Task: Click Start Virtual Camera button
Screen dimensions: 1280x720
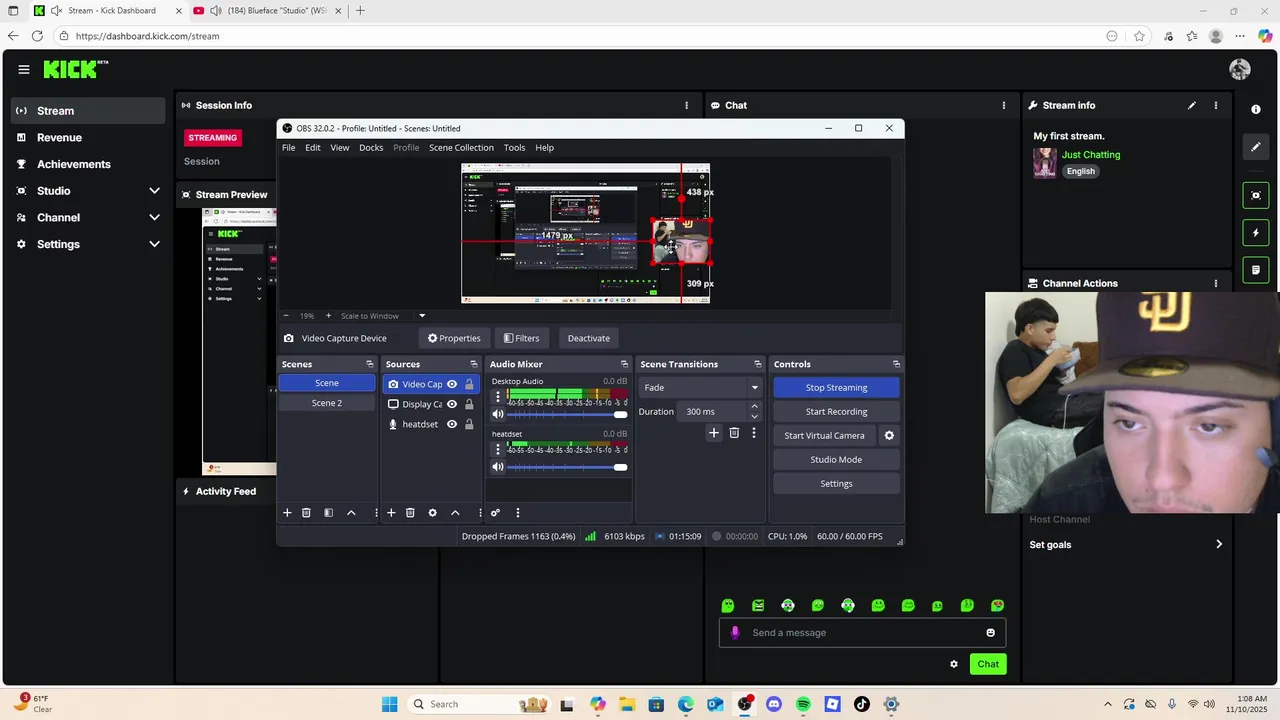Action: click(824, 436)
